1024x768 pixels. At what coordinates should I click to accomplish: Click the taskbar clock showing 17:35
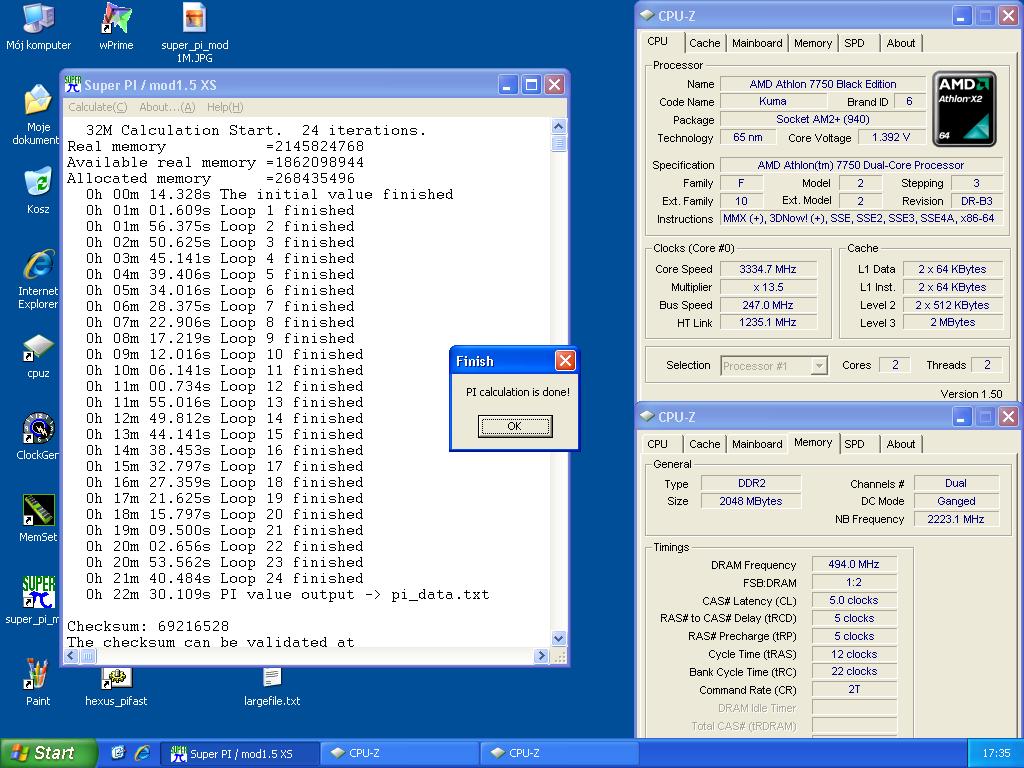996,753
